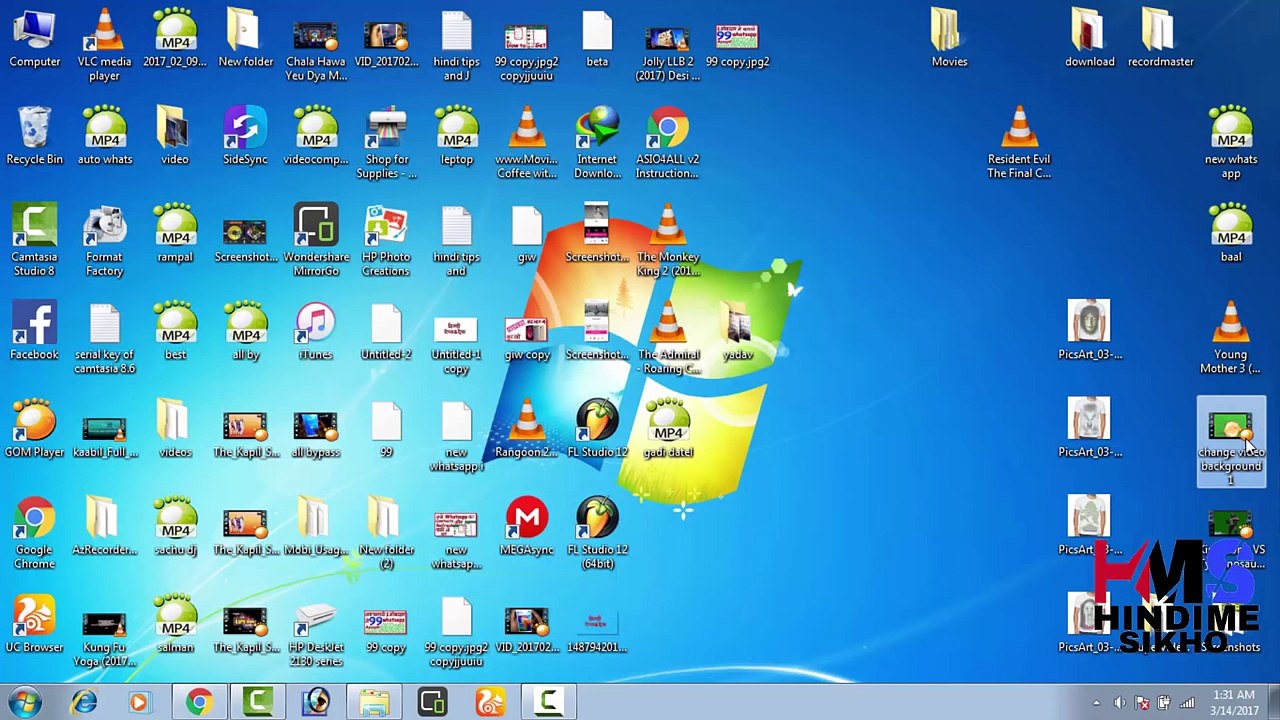Screen dimensions: 1280x720
Task: Open the Movies folder
Action: click(949, 38)
